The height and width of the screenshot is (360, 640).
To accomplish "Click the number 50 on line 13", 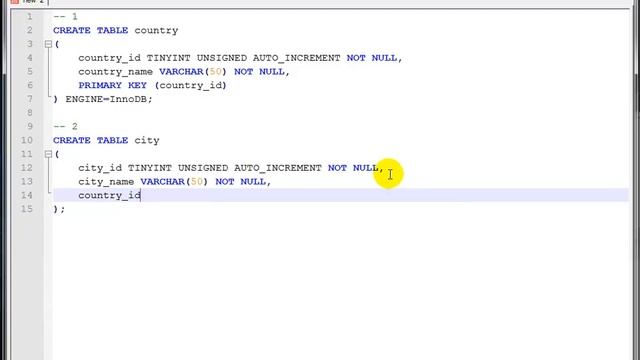I will tap(197, 182).
